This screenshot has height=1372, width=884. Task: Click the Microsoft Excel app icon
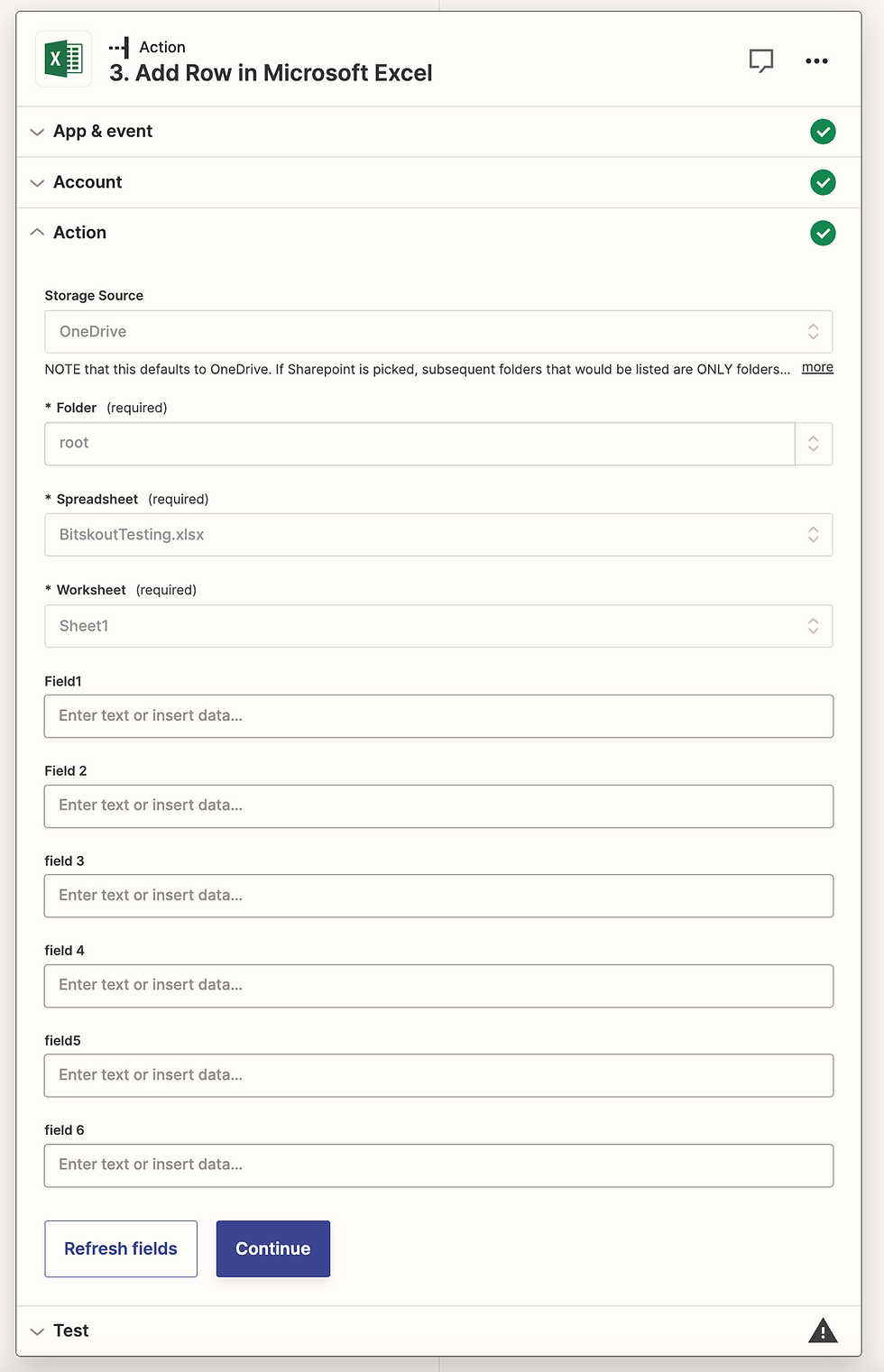tap(63, 59)
